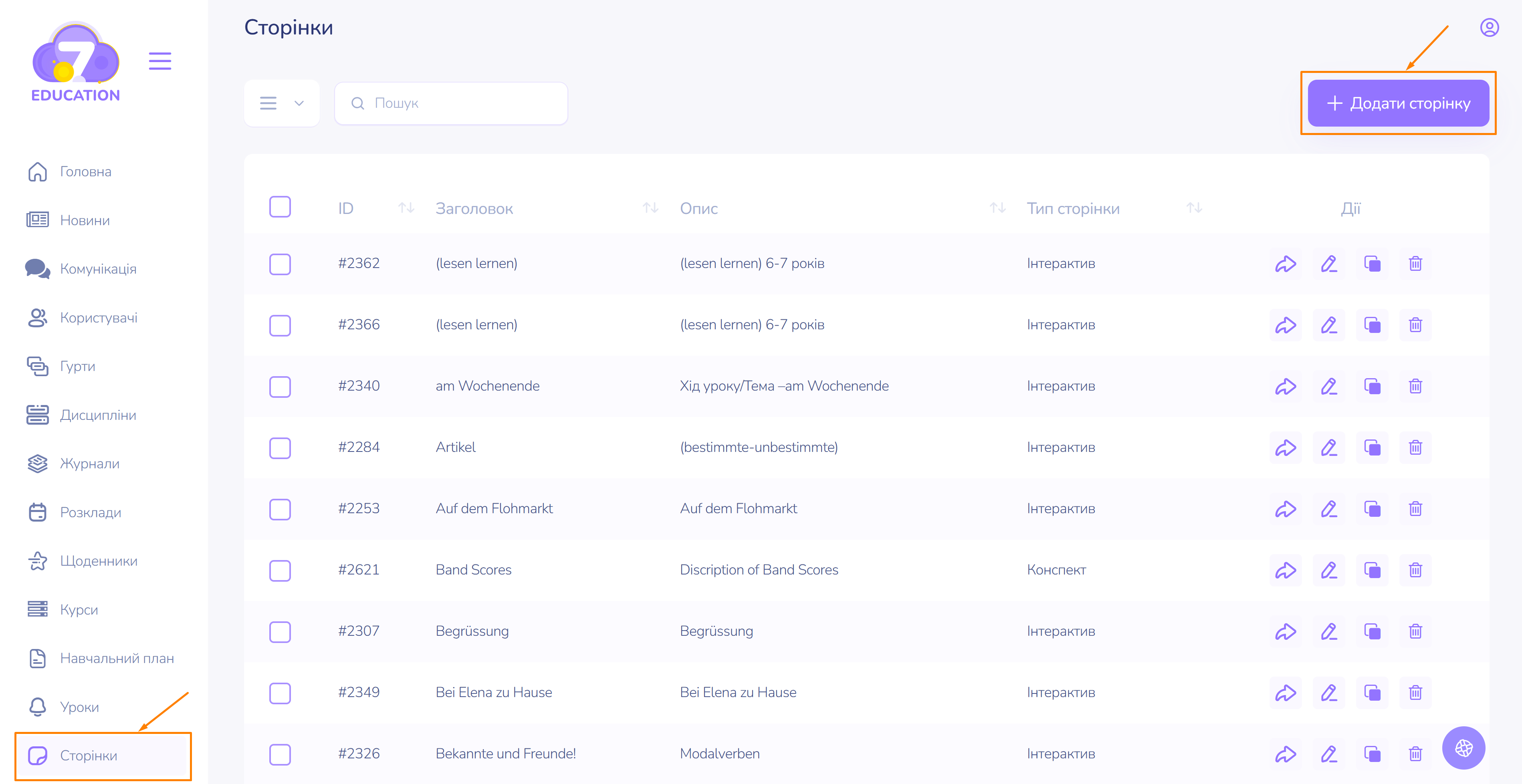Tick the Auf dem Flohmarkt checkbox

(280, 509)
